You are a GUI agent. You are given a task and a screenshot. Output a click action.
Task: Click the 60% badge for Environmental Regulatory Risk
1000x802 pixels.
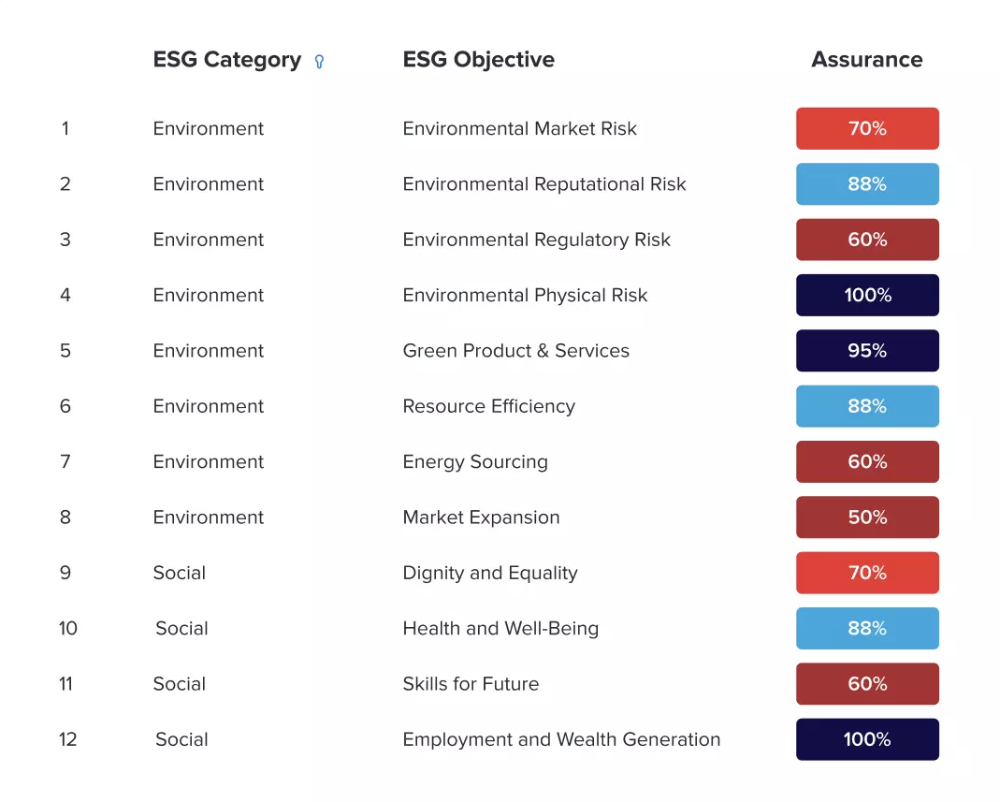(866, 239)
